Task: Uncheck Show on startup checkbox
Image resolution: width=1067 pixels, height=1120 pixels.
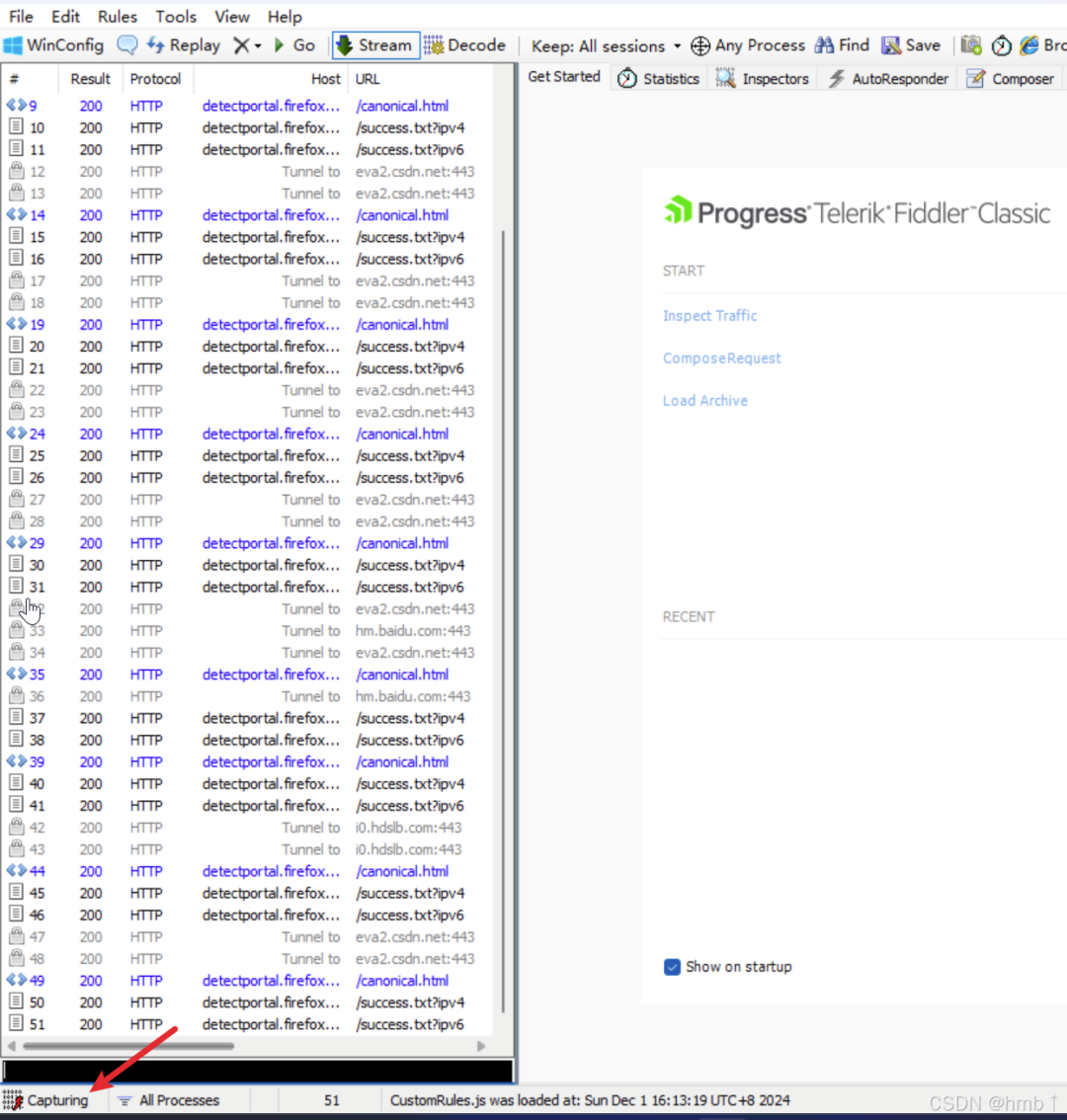Action: coord(672,967)
